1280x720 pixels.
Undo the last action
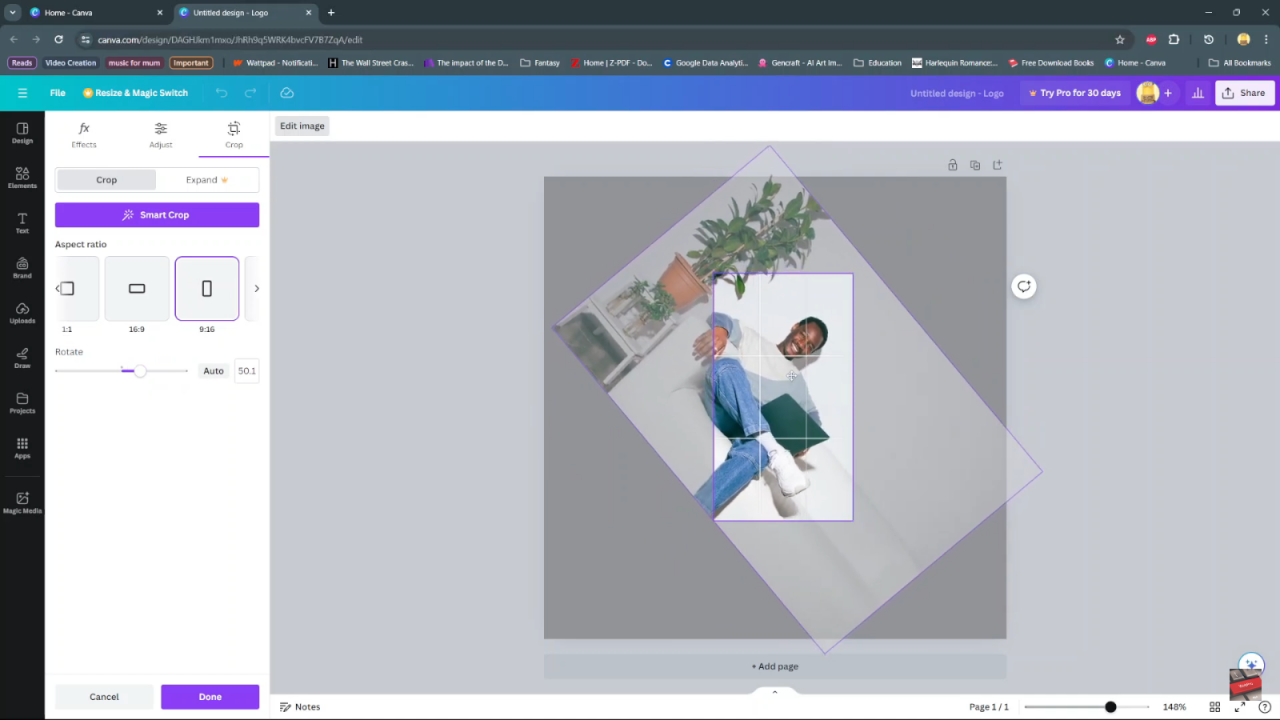pyautogui.click(x=221, y=93)
